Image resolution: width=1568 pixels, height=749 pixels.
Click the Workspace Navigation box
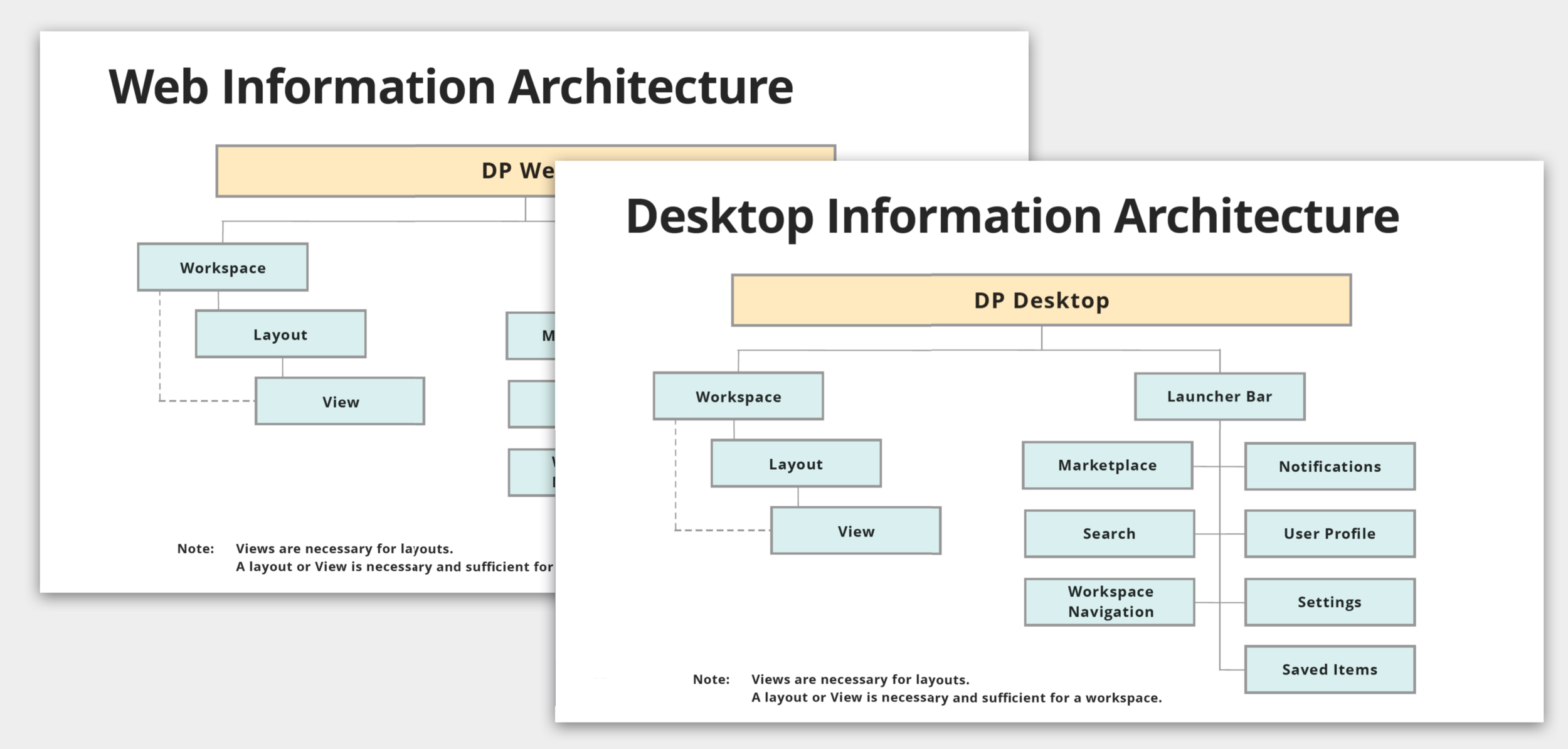[1110, 602]
